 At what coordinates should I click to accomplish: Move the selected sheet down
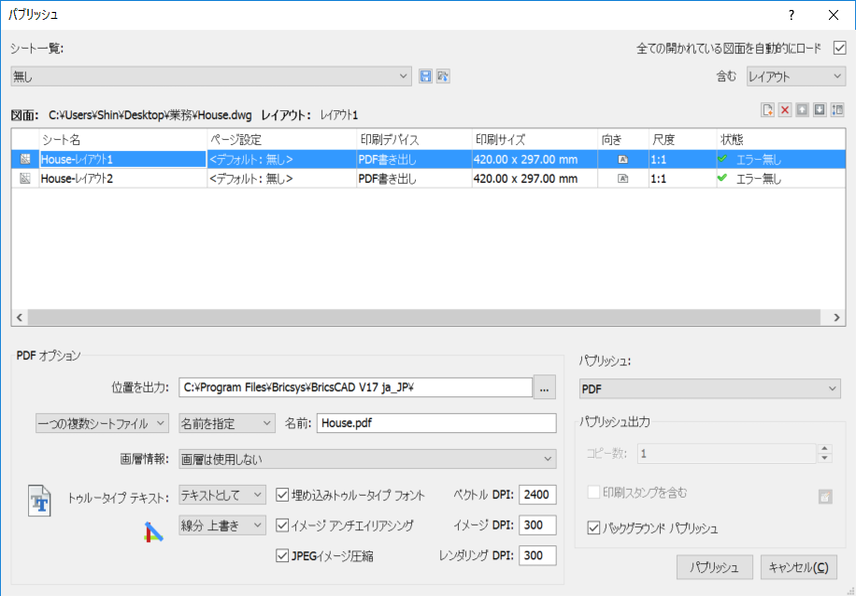[819, 110]
